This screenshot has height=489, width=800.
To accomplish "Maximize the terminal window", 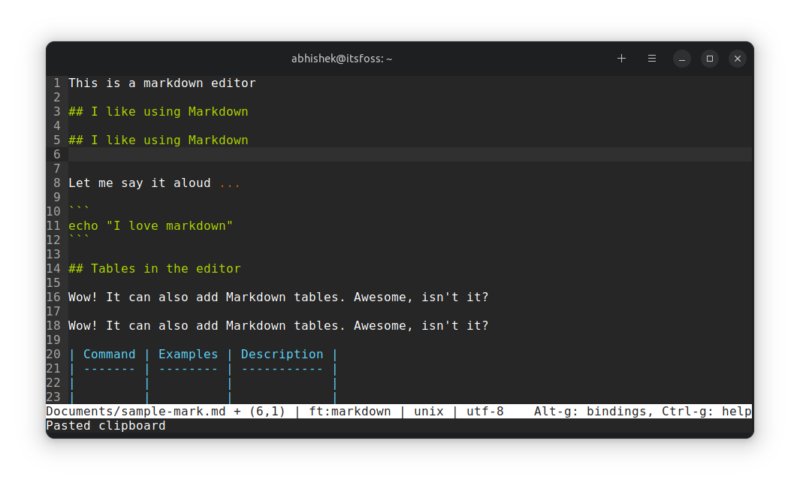I will click(709, 59).
